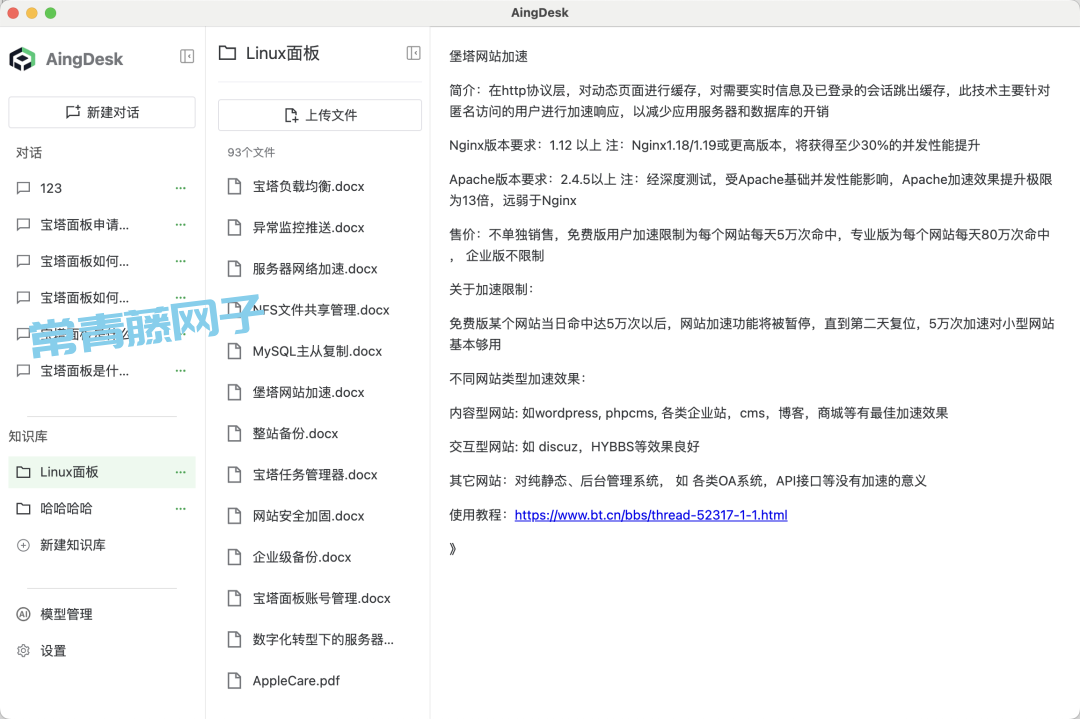Click folder icon in Linux面板 panel header

coord(227,53)
